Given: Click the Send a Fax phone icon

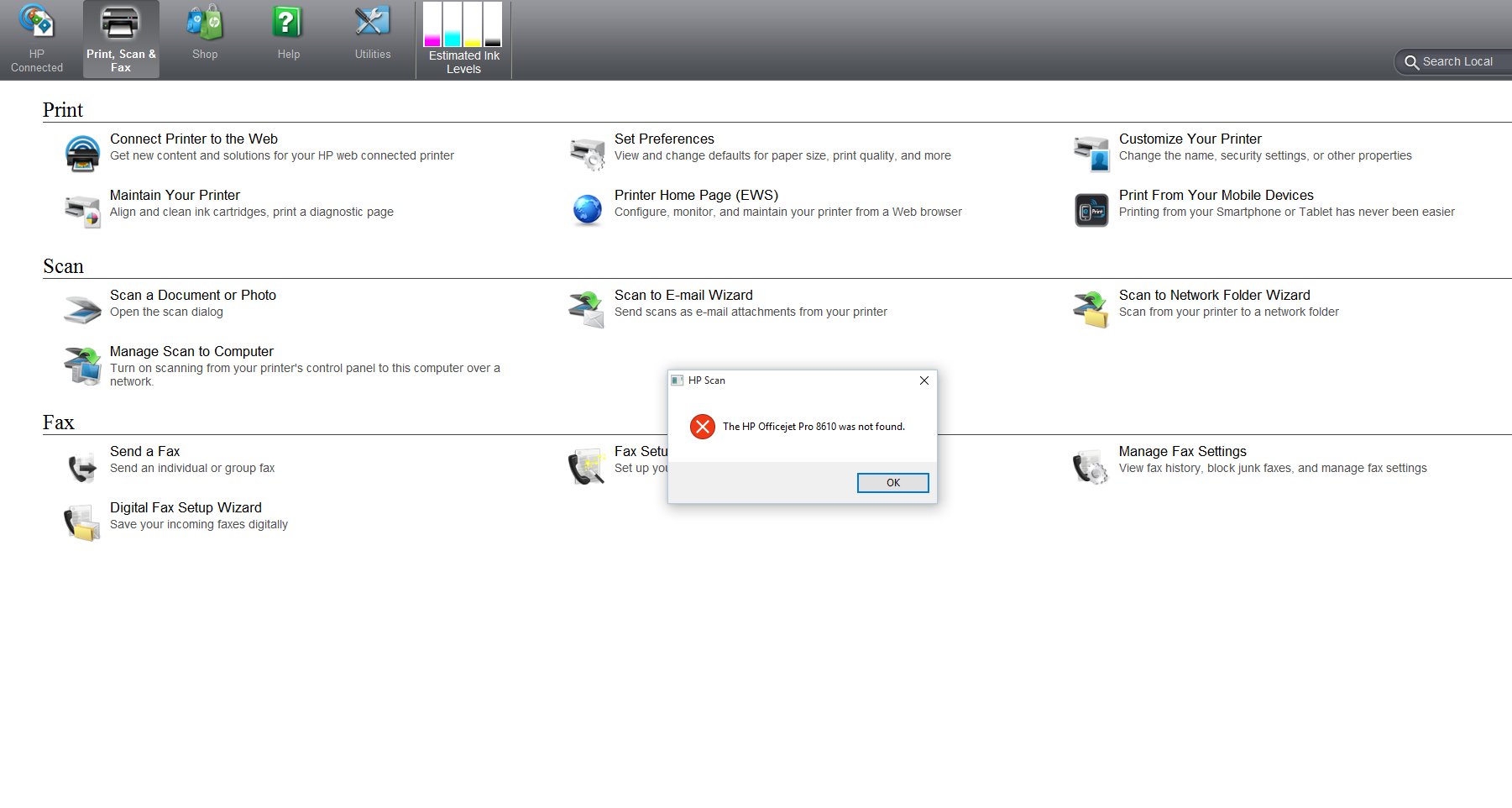Looking at the screenshot, I should point(82,467).
